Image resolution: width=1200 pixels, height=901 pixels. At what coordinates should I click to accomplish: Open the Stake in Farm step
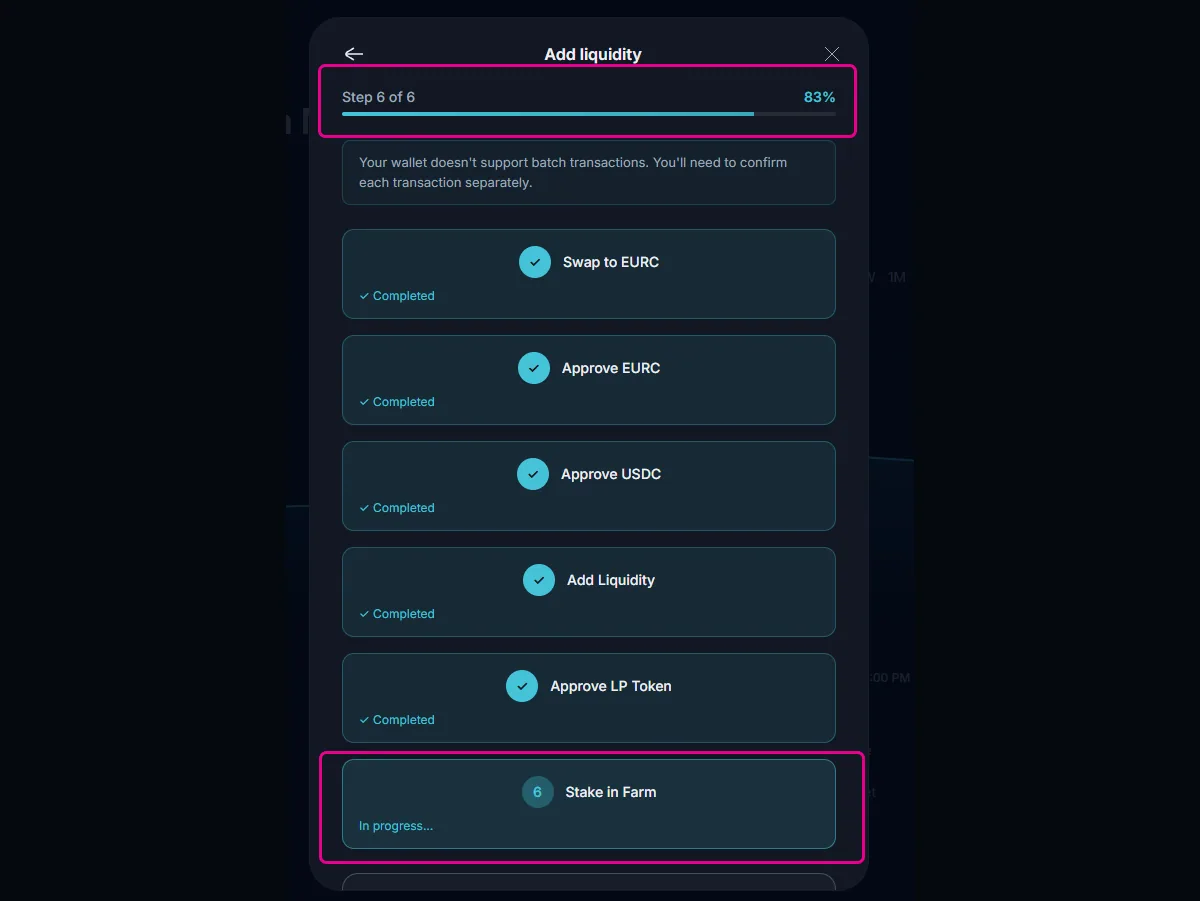coord(589,804)
